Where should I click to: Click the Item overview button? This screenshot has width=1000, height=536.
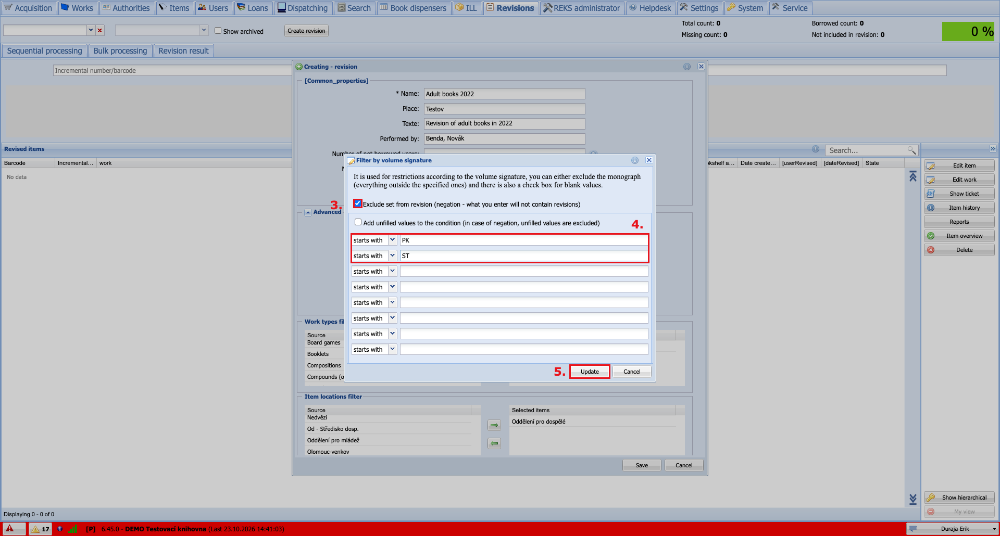(959, 236)
